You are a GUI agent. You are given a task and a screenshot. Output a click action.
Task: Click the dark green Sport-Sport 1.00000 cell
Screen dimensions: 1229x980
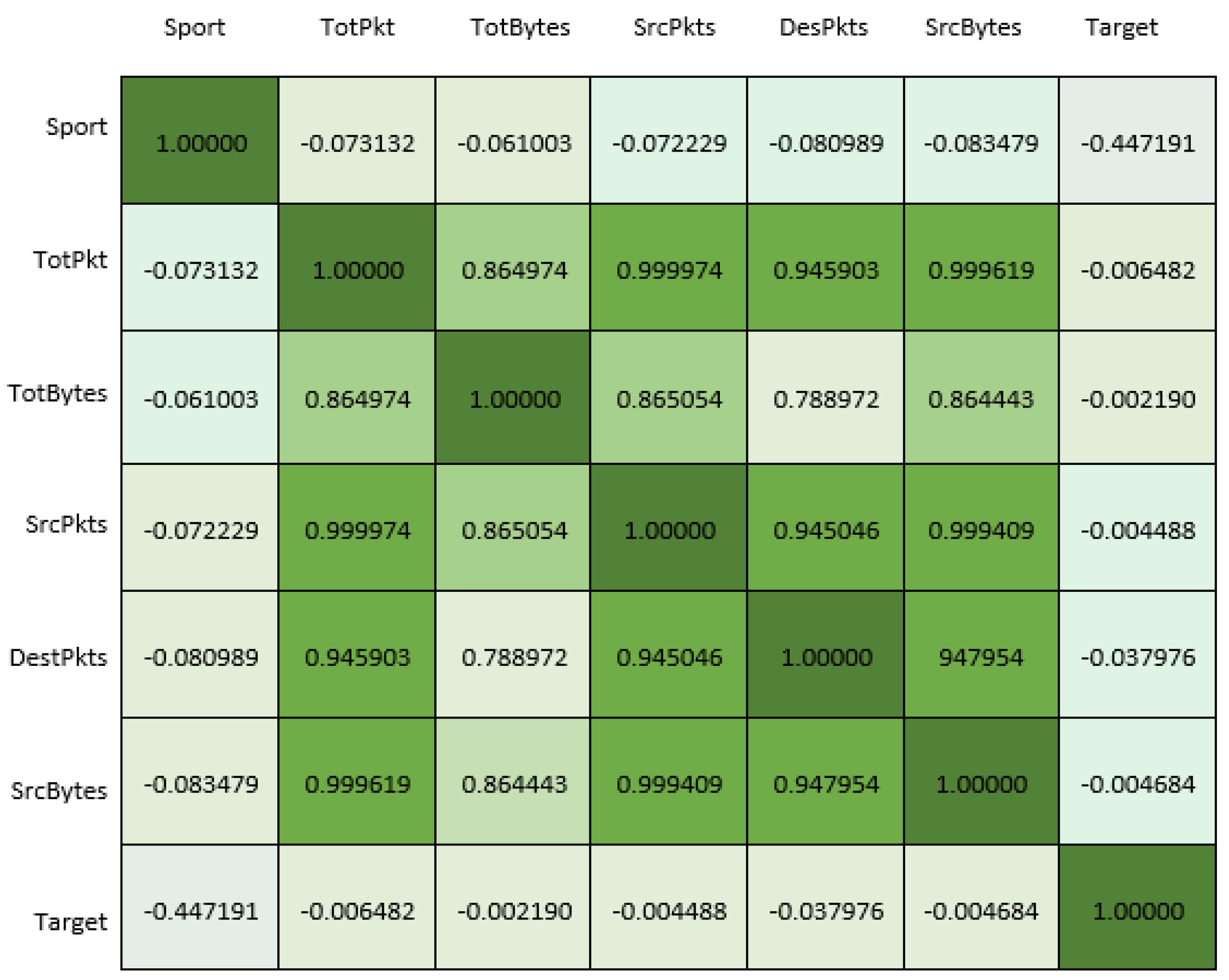[x=201, y=142]
